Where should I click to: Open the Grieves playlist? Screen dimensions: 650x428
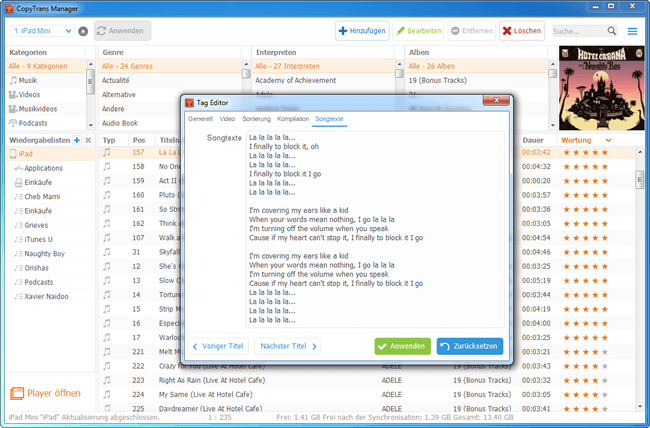pyautogui.click(x=51, y=225)
